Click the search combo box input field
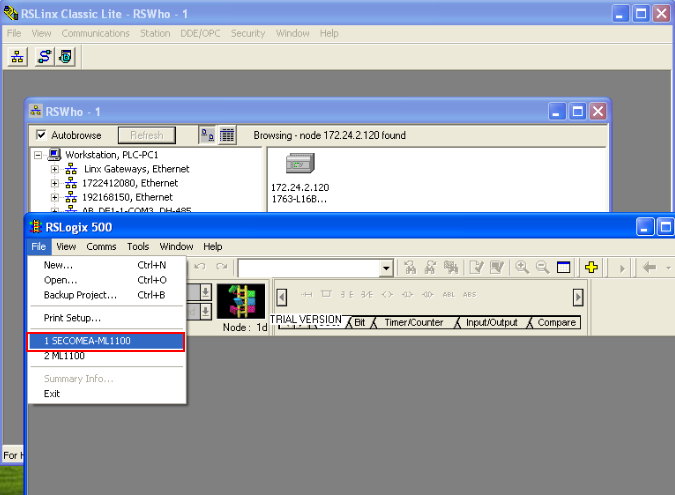This screenshot has width=675, height=495. coord(310,268)
